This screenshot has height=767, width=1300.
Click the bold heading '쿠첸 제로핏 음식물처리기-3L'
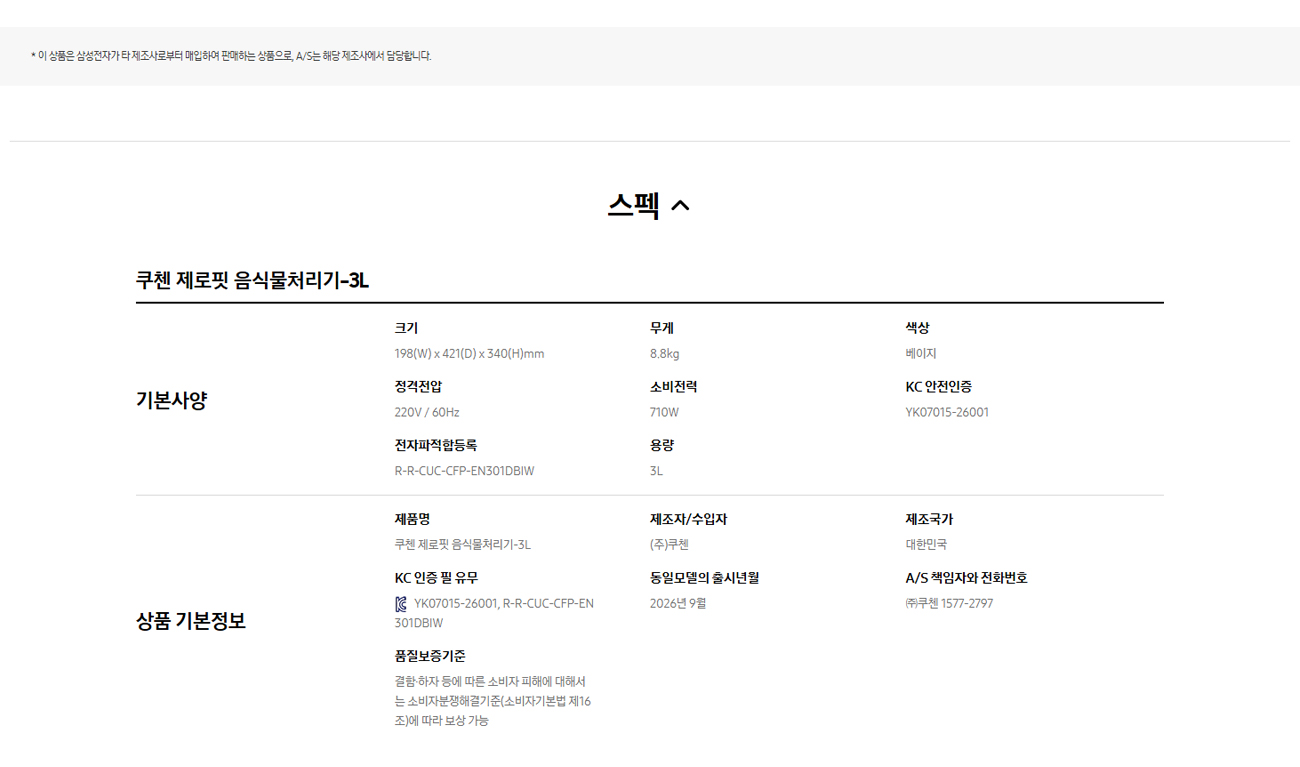[252, 281]
